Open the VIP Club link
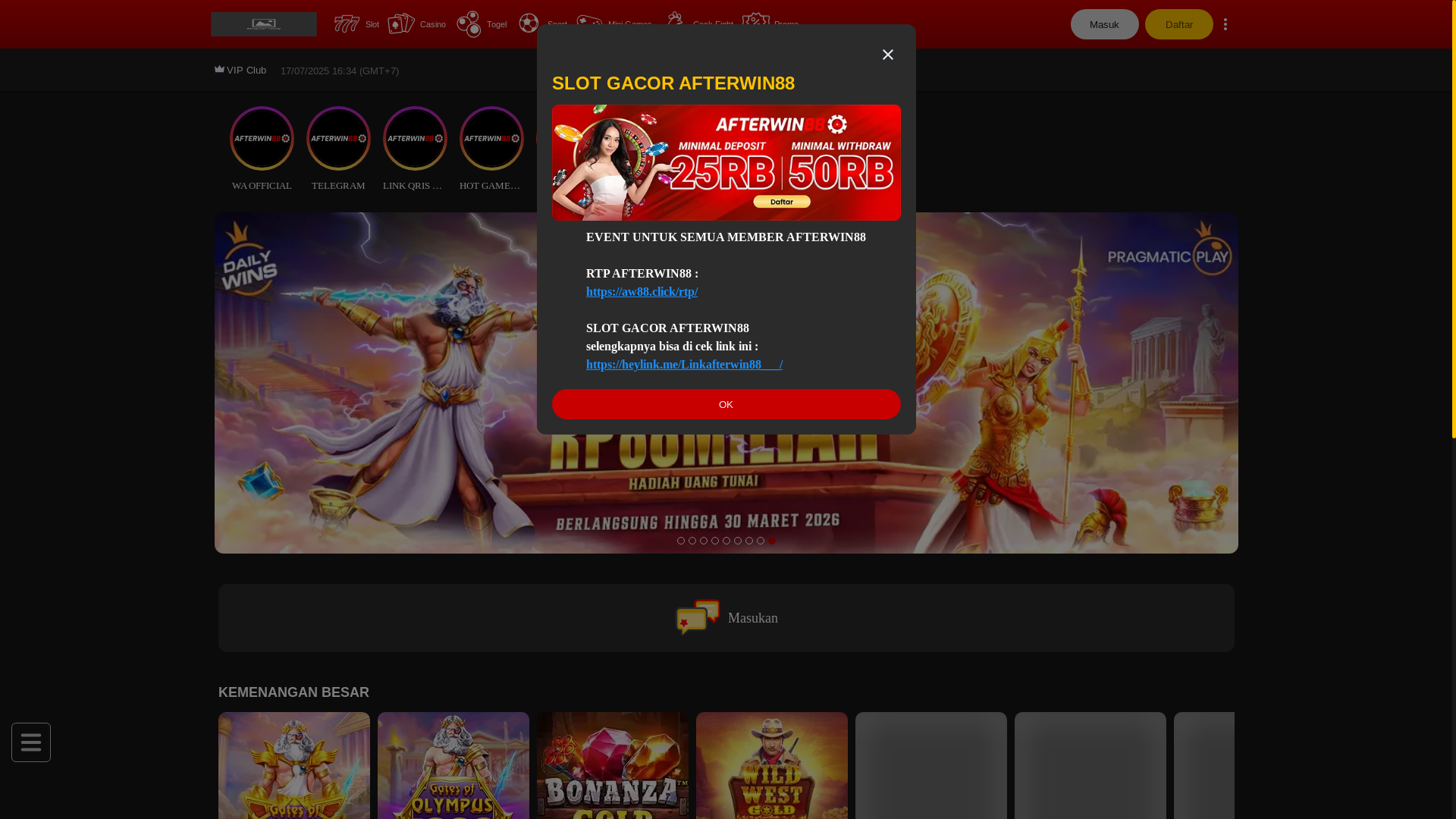This screenshot has width=1456, height=819. [240, 71]
